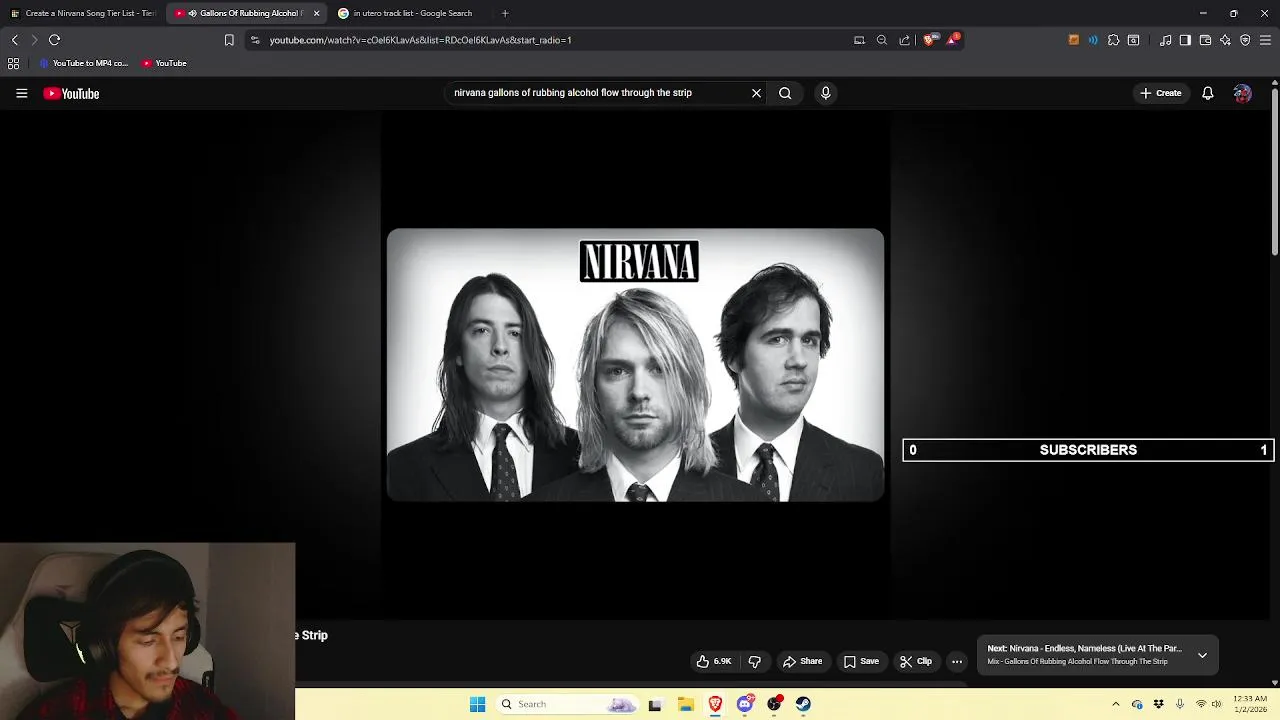Open File Explorer from the taskbar
Image resolution: width=1280 pixels, height=720 pixels.
pos(685,704)
